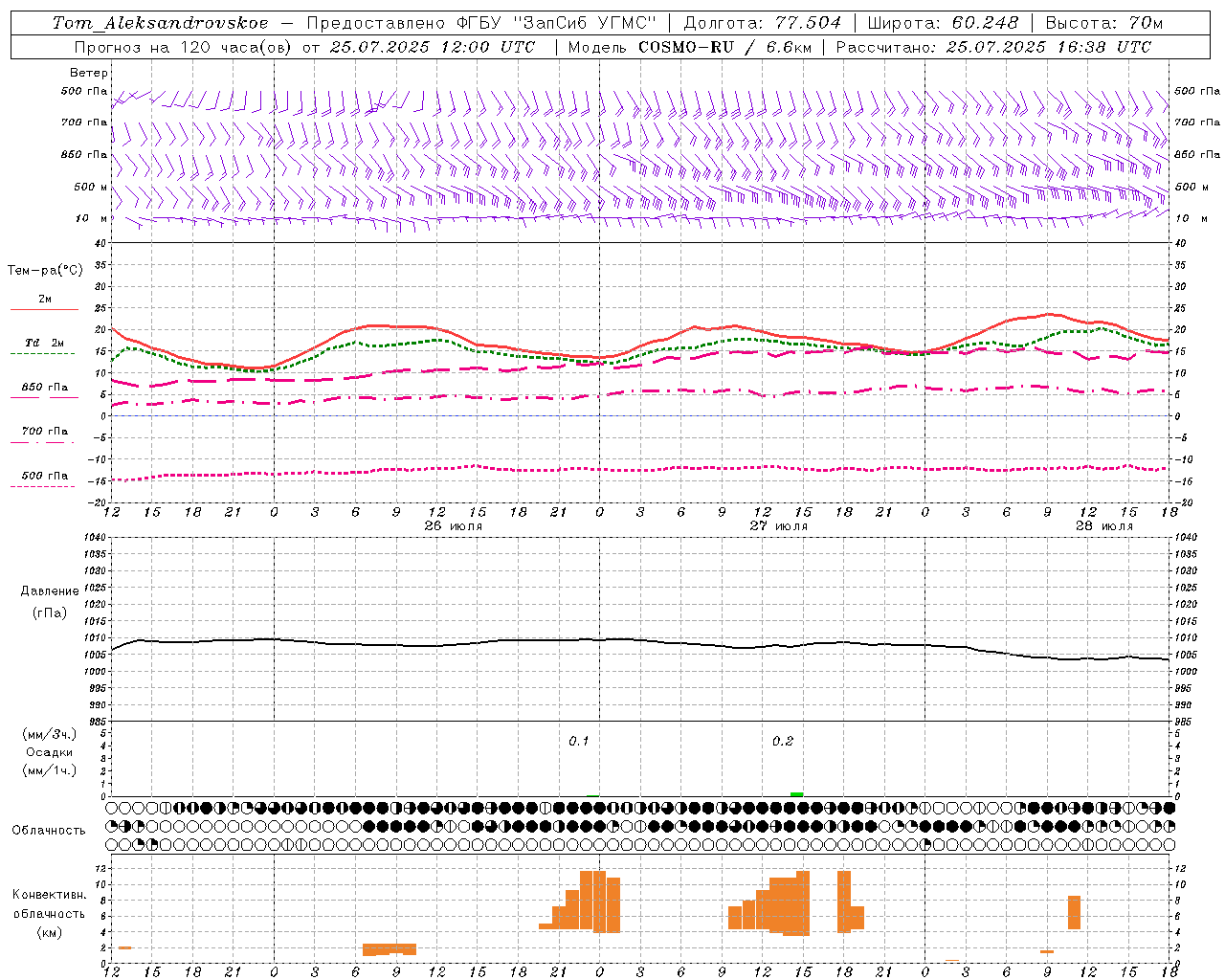Click the Td 2м dew point legend entry
Screen dimensions: 1225x980
(45, 343)
